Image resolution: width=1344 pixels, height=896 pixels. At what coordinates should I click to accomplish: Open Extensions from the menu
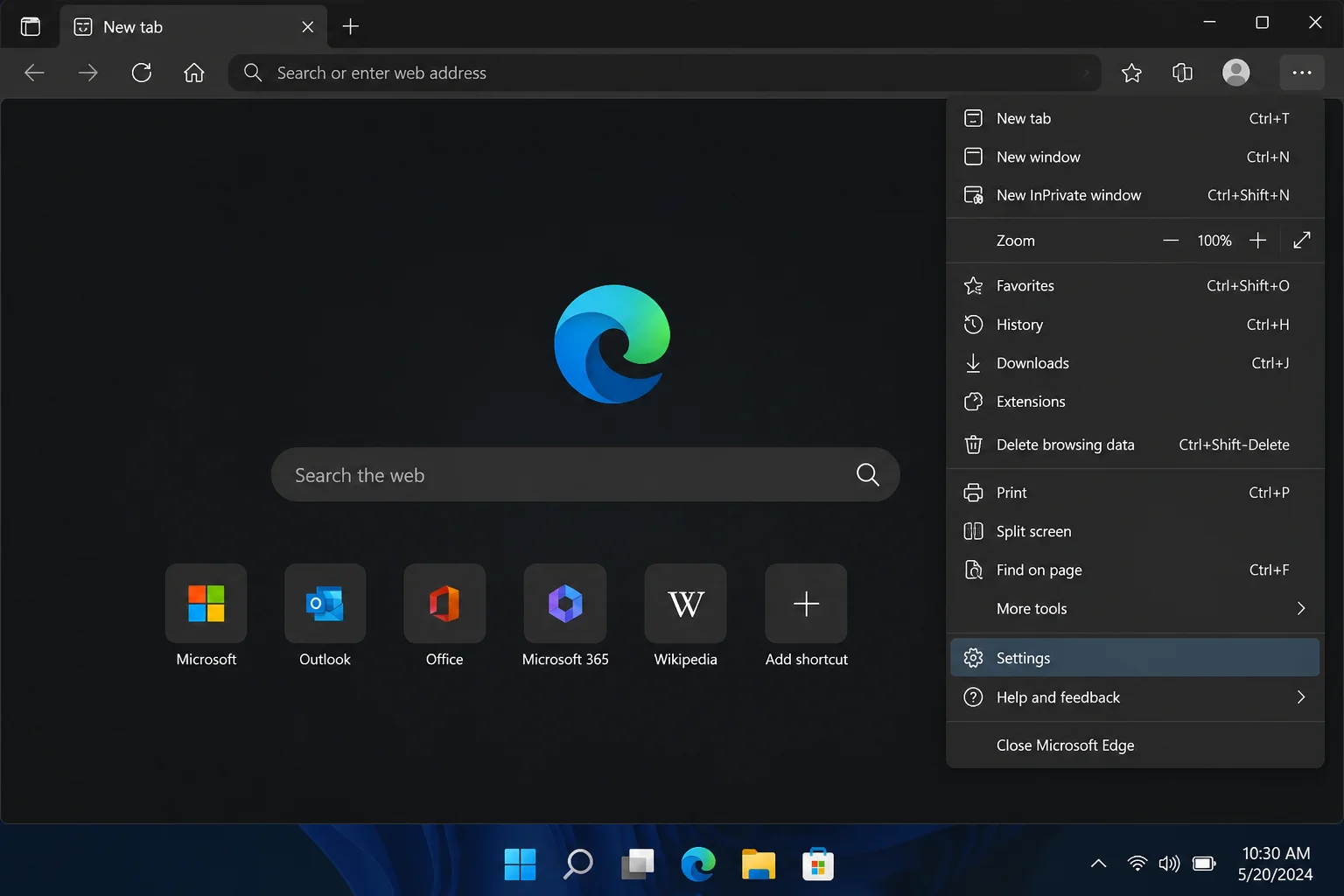click(x=1135, y=402)
